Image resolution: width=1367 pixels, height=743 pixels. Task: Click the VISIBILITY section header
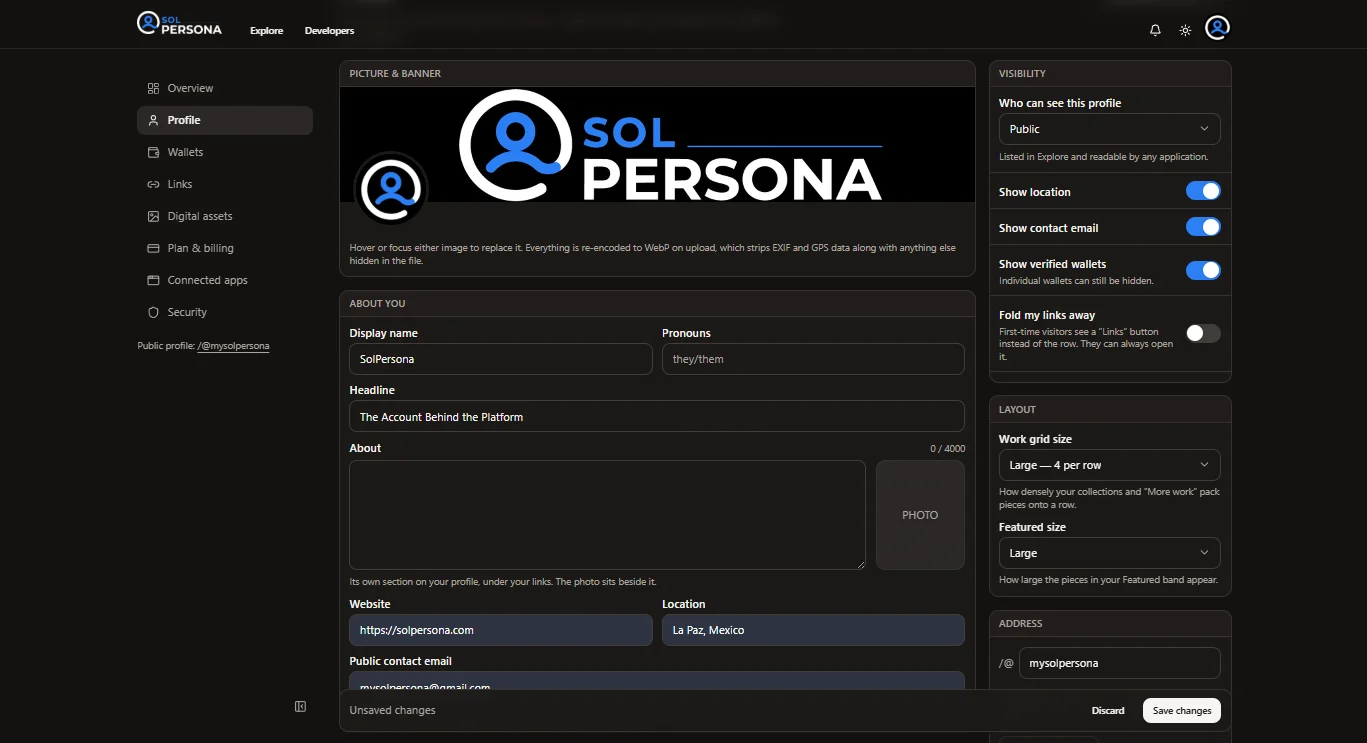point(1022,74)
